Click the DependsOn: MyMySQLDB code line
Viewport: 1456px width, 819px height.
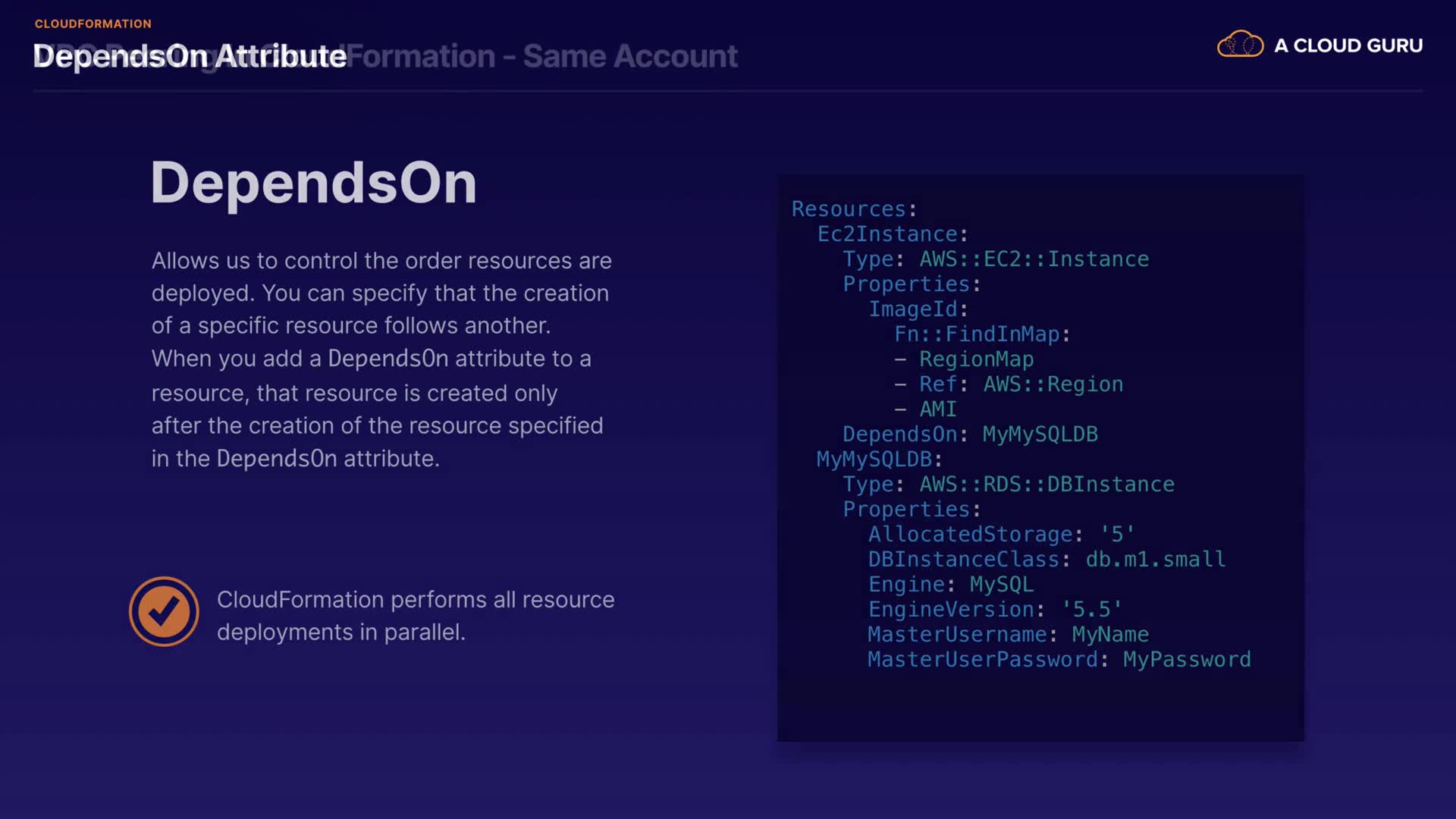pyautogui.click(x=970, y=434)
